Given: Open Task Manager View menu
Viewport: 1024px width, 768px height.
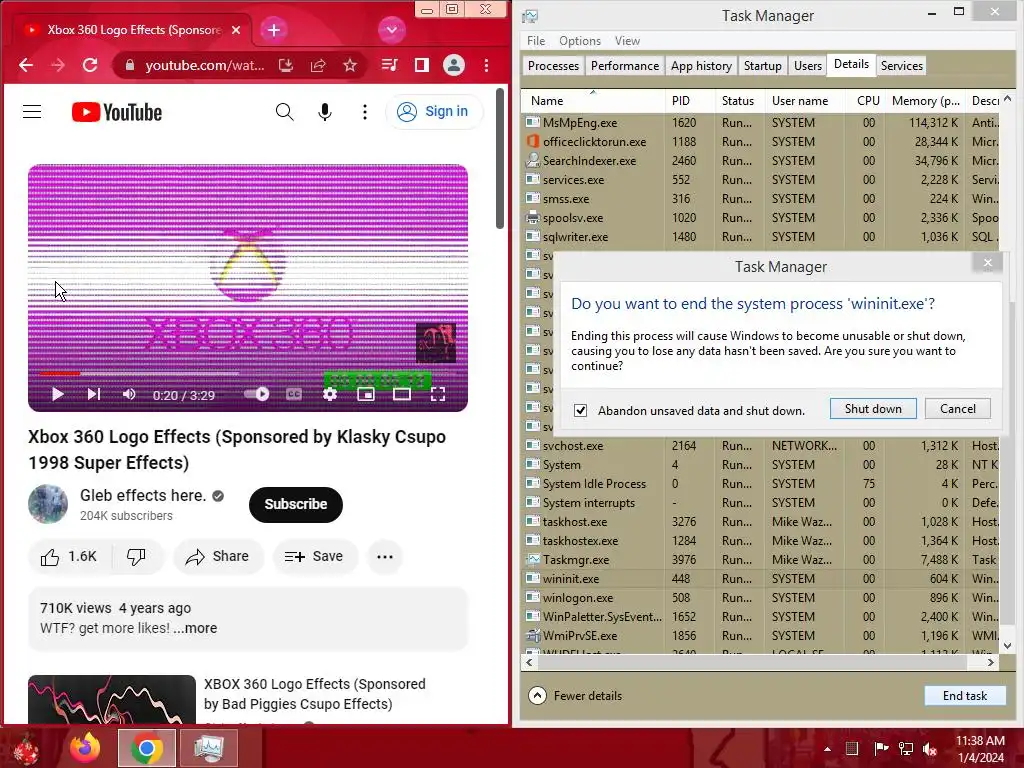Looking at the screenshot, I should 627,40.
